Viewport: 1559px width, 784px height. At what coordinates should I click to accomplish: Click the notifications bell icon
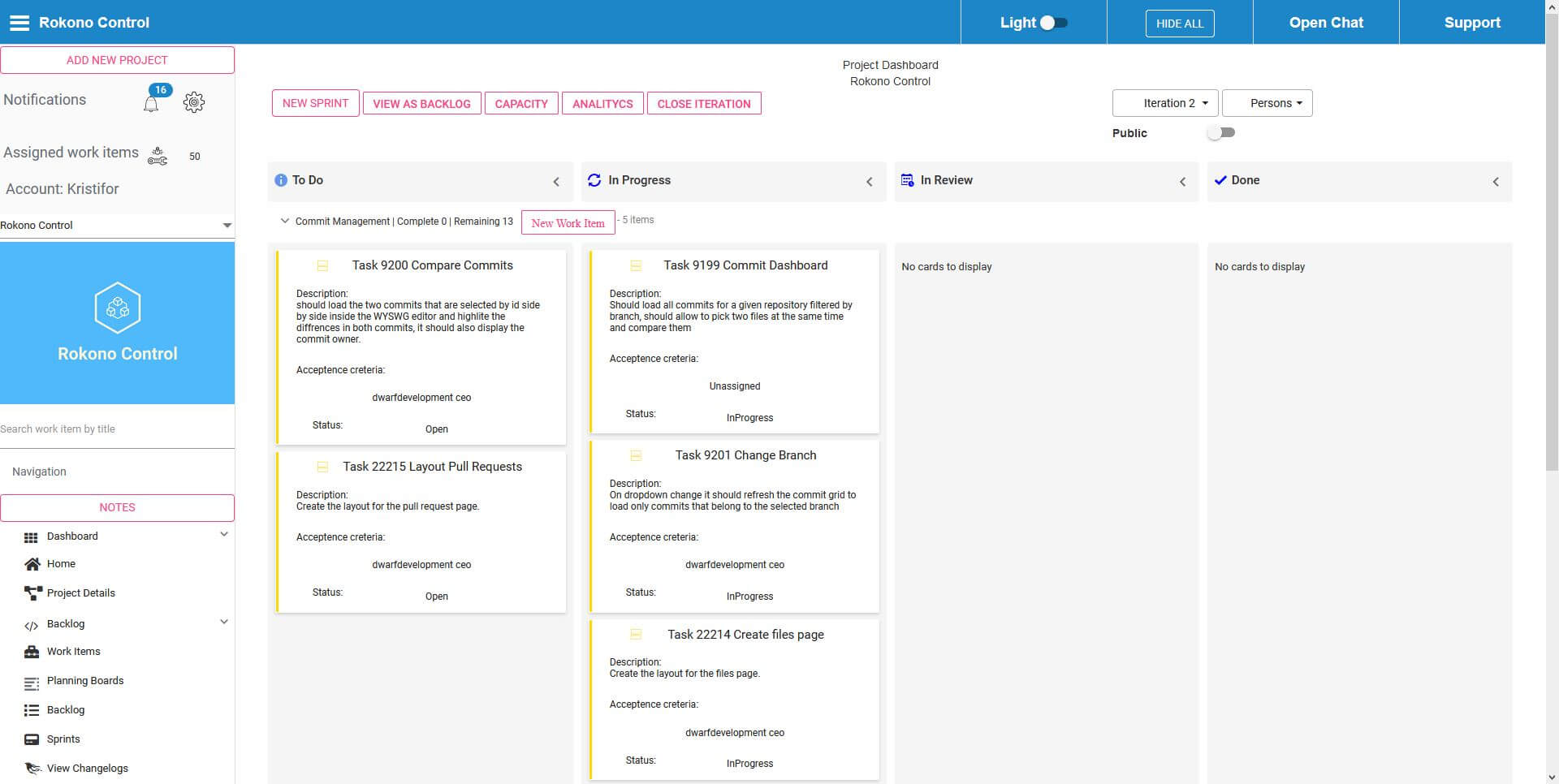[x=151, y=104]
